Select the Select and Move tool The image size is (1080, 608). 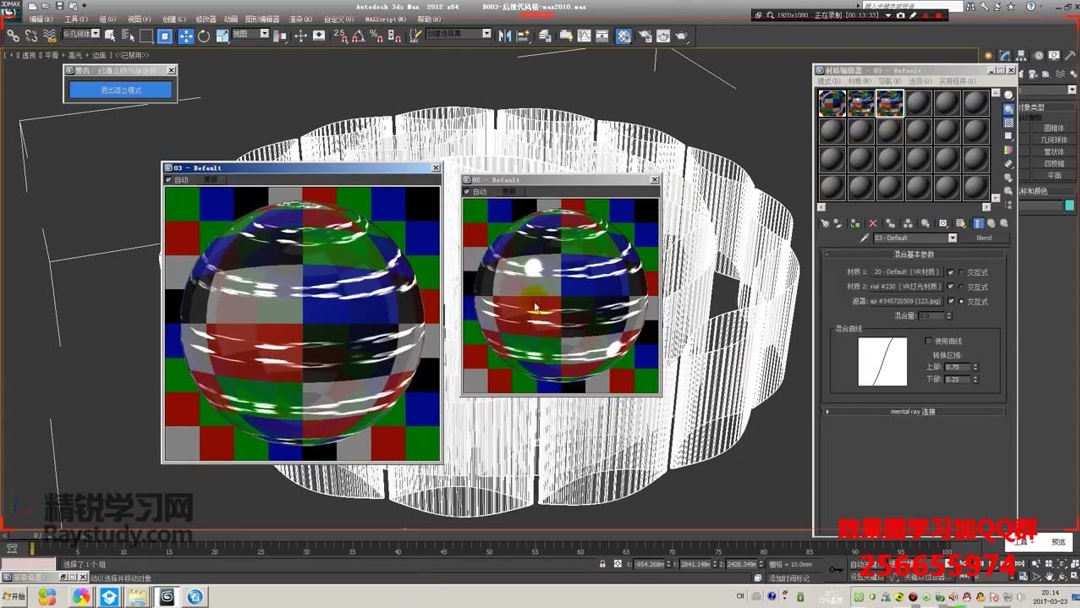187,37
